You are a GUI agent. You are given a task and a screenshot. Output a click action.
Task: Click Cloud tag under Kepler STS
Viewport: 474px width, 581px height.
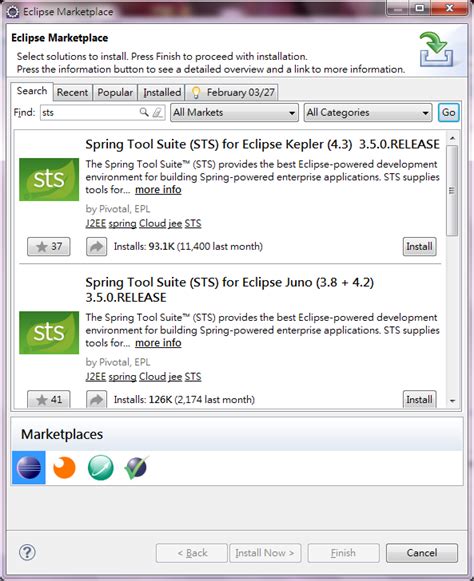pos(152,223)
